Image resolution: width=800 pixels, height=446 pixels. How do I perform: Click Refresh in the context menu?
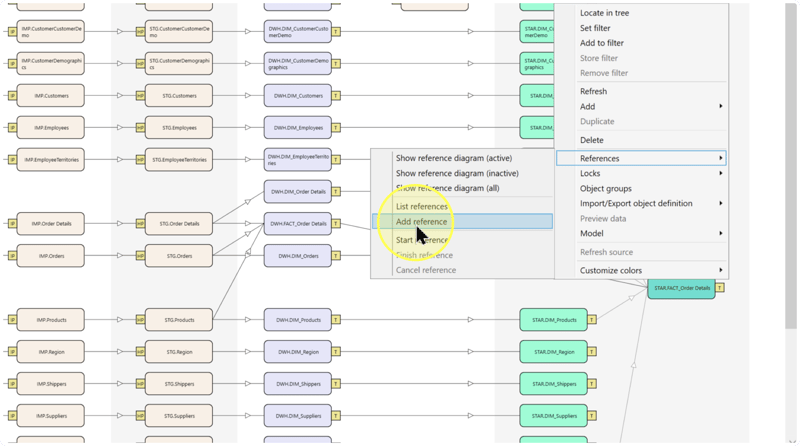point(593,91)
